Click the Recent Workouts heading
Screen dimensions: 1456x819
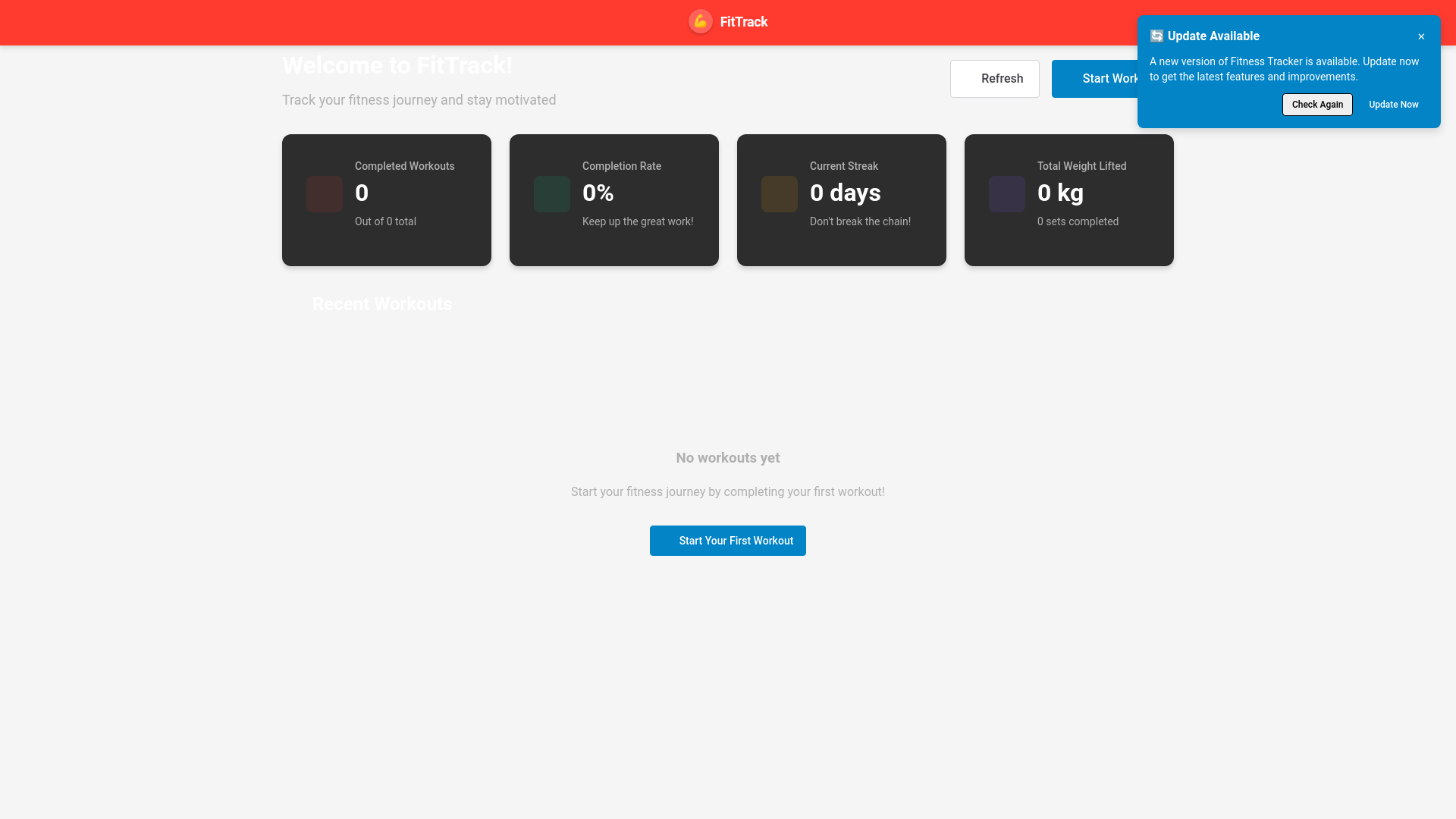point(382,304)
